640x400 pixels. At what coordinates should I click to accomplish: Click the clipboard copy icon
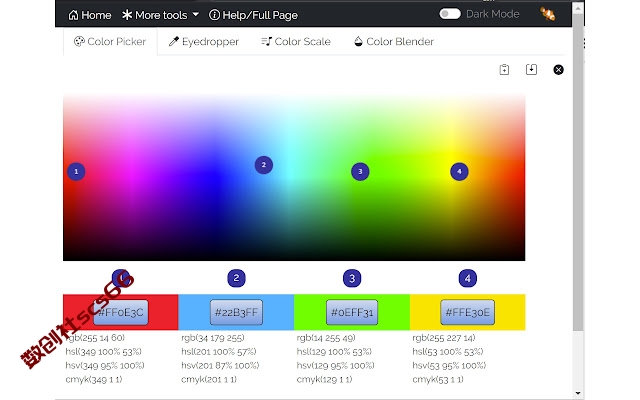click(504, 70)
